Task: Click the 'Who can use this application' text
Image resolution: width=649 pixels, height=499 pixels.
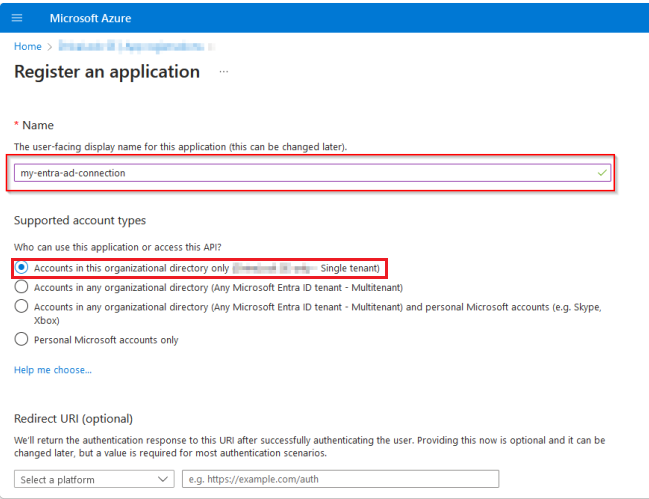Action: point(118,247)
